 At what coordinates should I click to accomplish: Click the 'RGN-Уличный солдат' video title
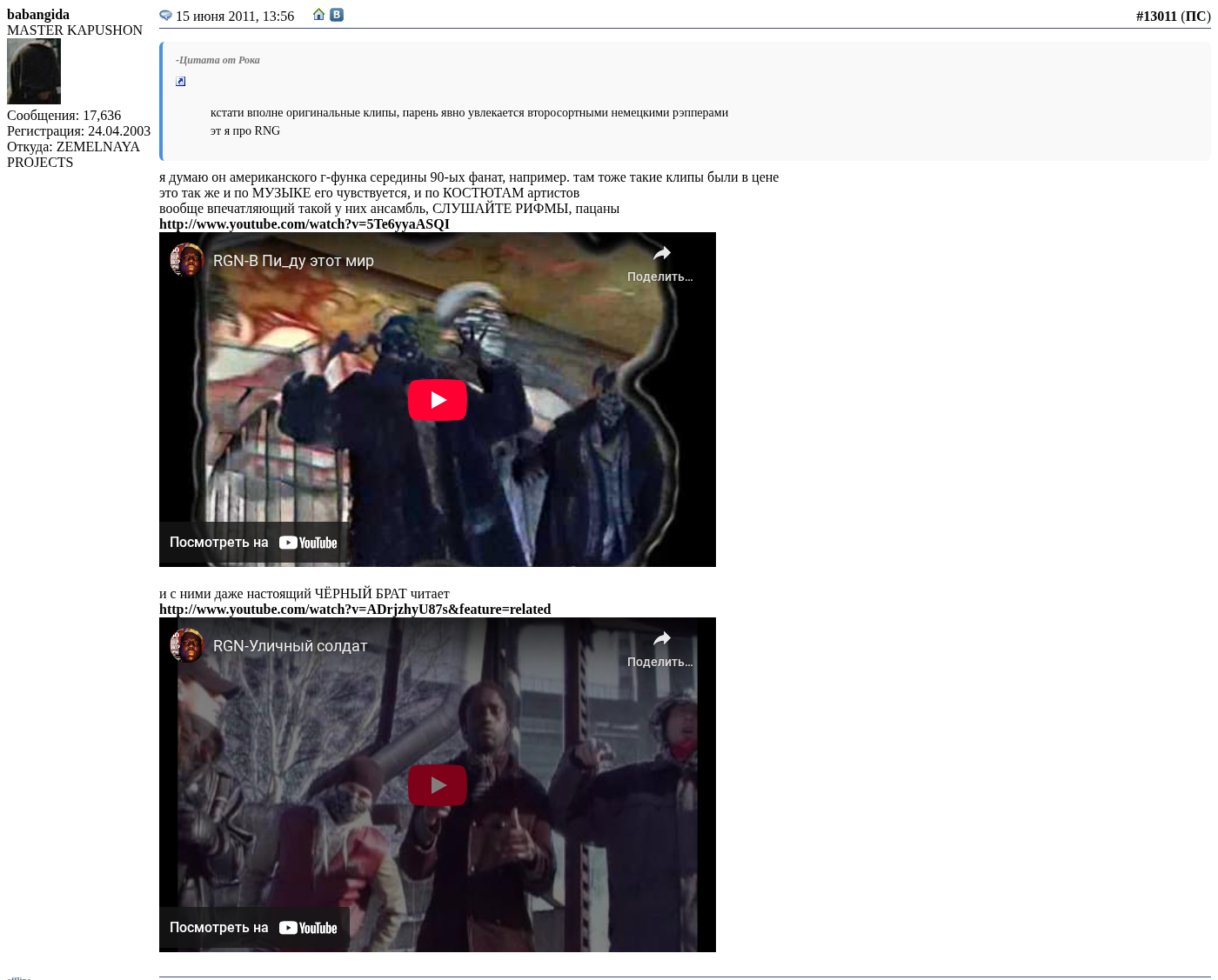coord(290,646)
